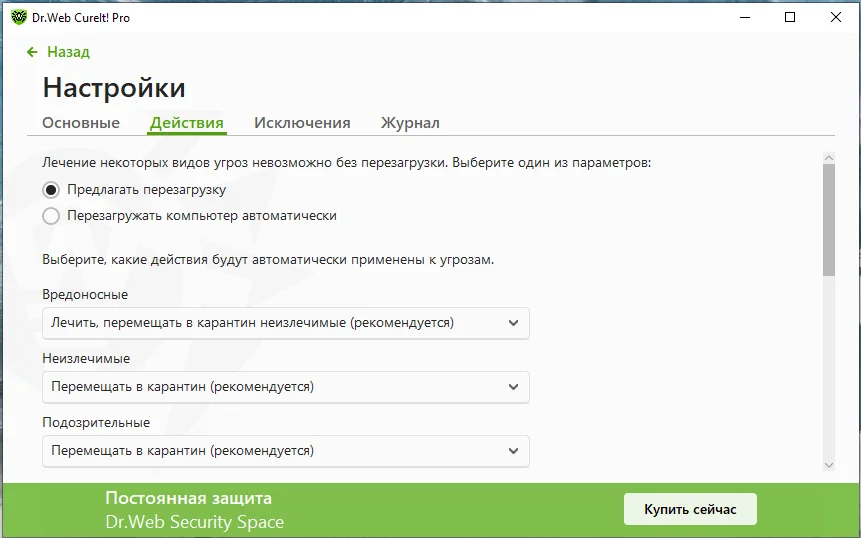Image resolution: width=861 pixels, height=538 pixels.
Task: Go back via the Назад link
Action: click(68, 52)
